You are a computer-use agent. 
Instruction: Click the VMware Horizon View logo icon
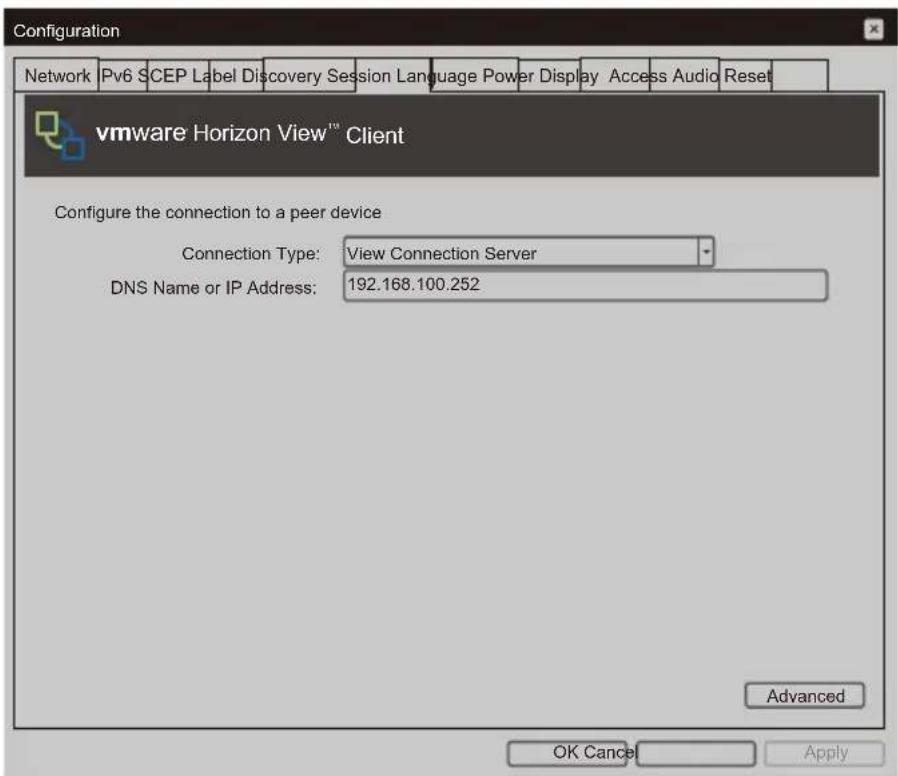(60, 135)
